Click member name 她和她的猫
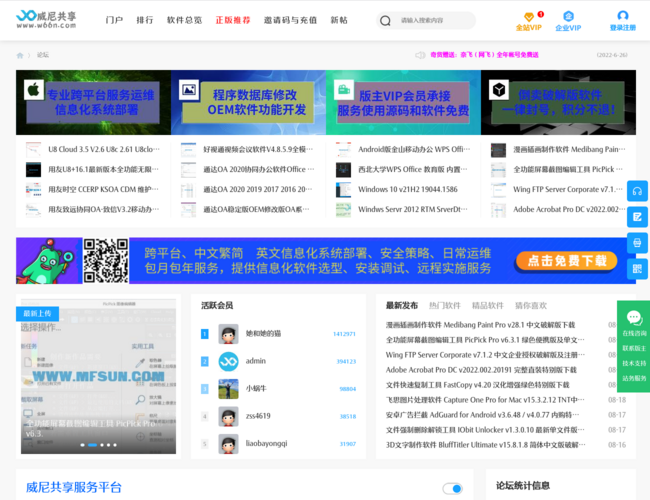This screenshot has width=650, height=500. [263, 334]
